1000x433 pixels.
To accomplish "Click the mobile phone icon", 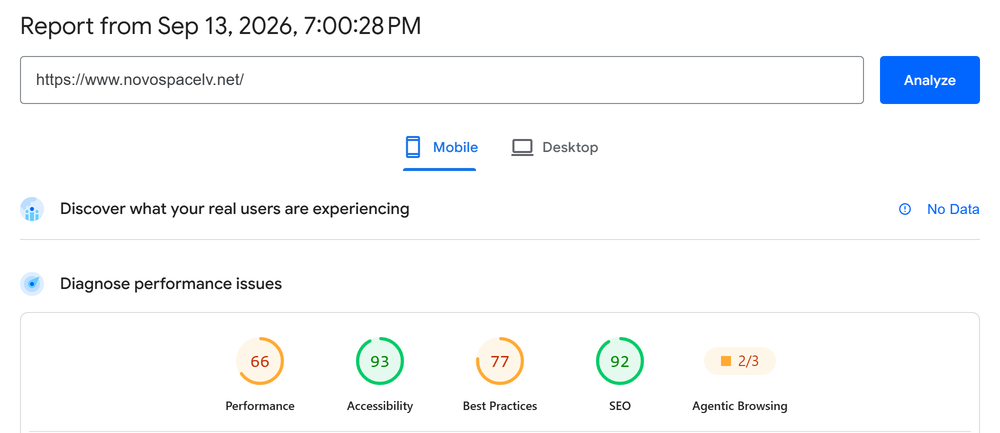I will [x=413, y=147].
